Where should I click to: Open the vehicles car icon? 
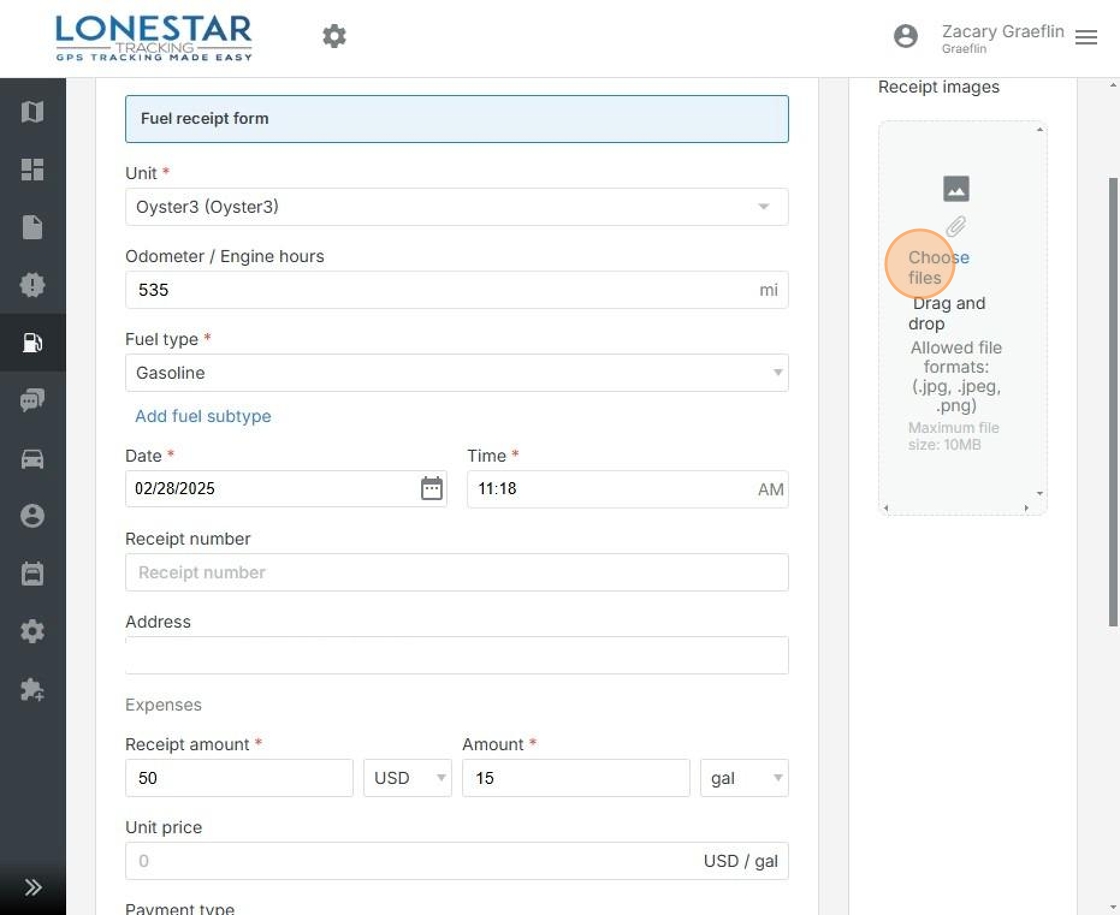tap(32, 459)
